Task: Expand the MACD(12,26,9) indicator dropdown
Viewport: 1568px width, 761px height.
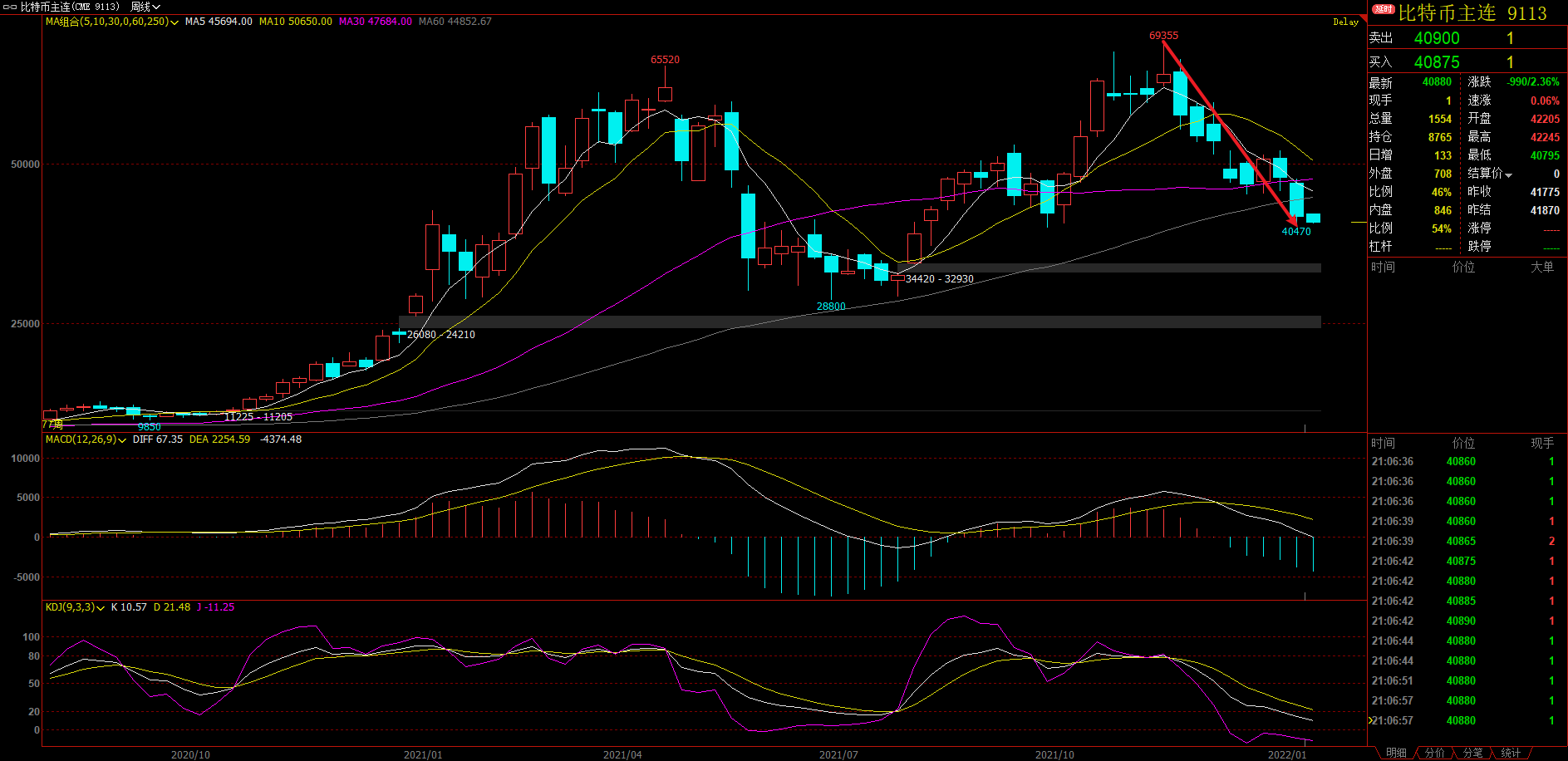Action: 122,440
